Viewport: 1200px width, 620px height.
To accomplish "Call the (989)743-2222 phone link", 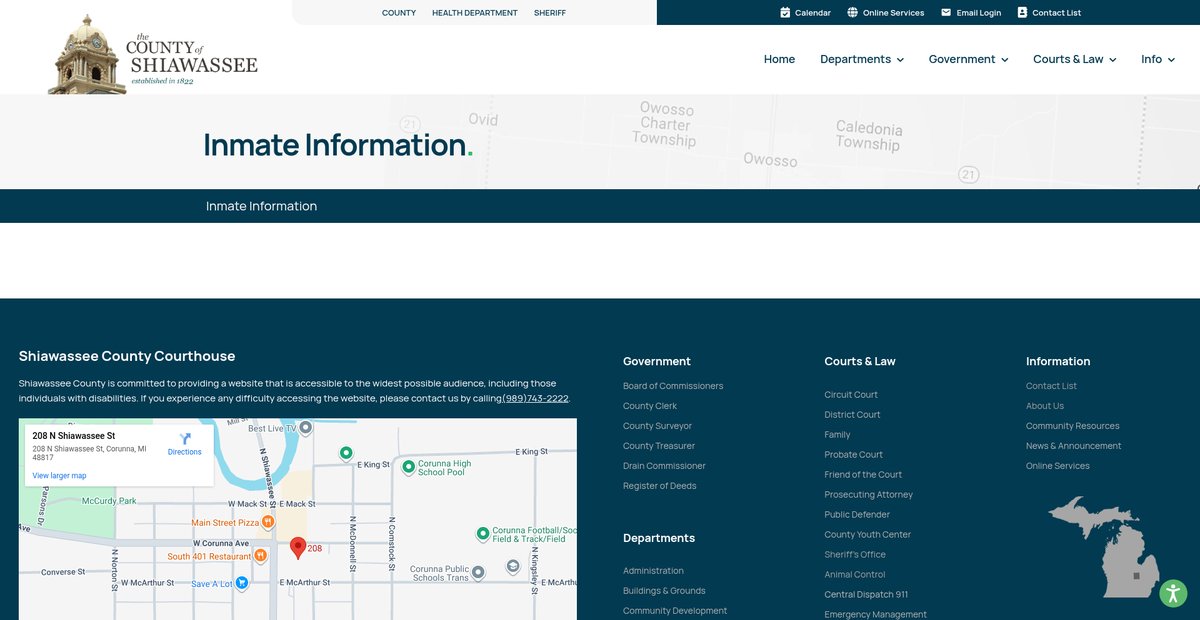I will (x=535, y=398).
